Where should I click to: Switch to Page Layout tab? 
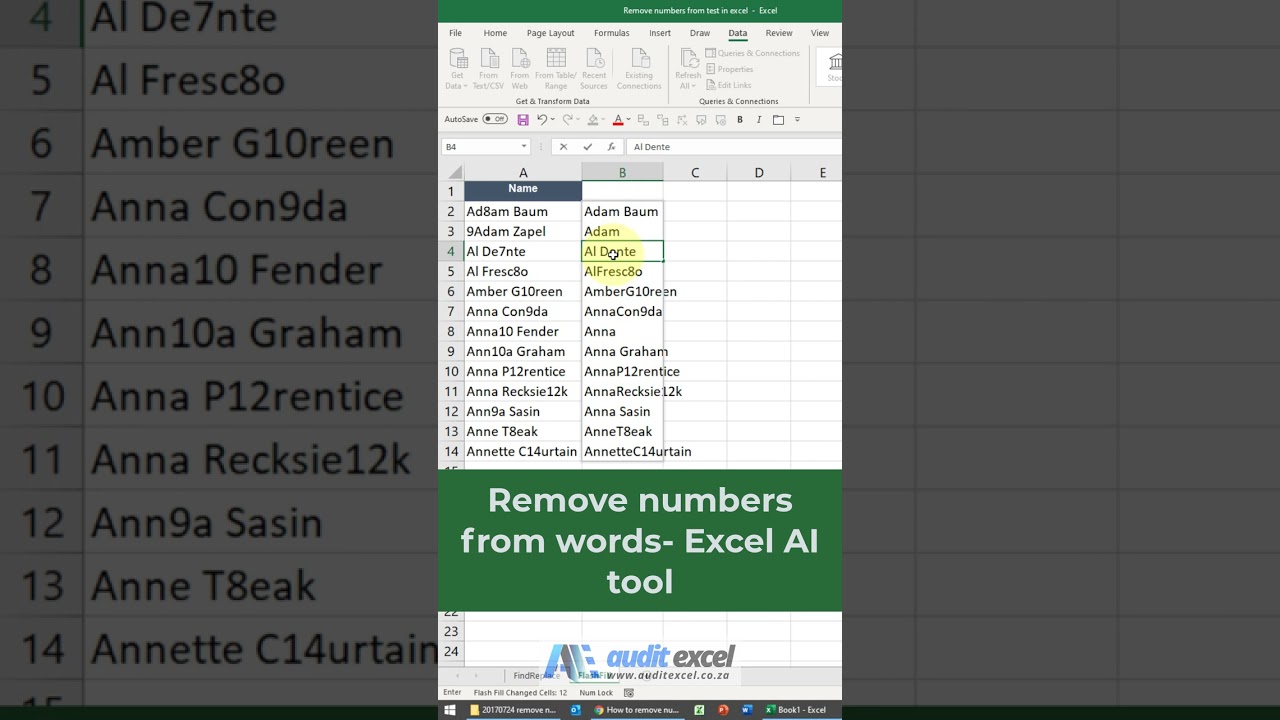point(550,33)
